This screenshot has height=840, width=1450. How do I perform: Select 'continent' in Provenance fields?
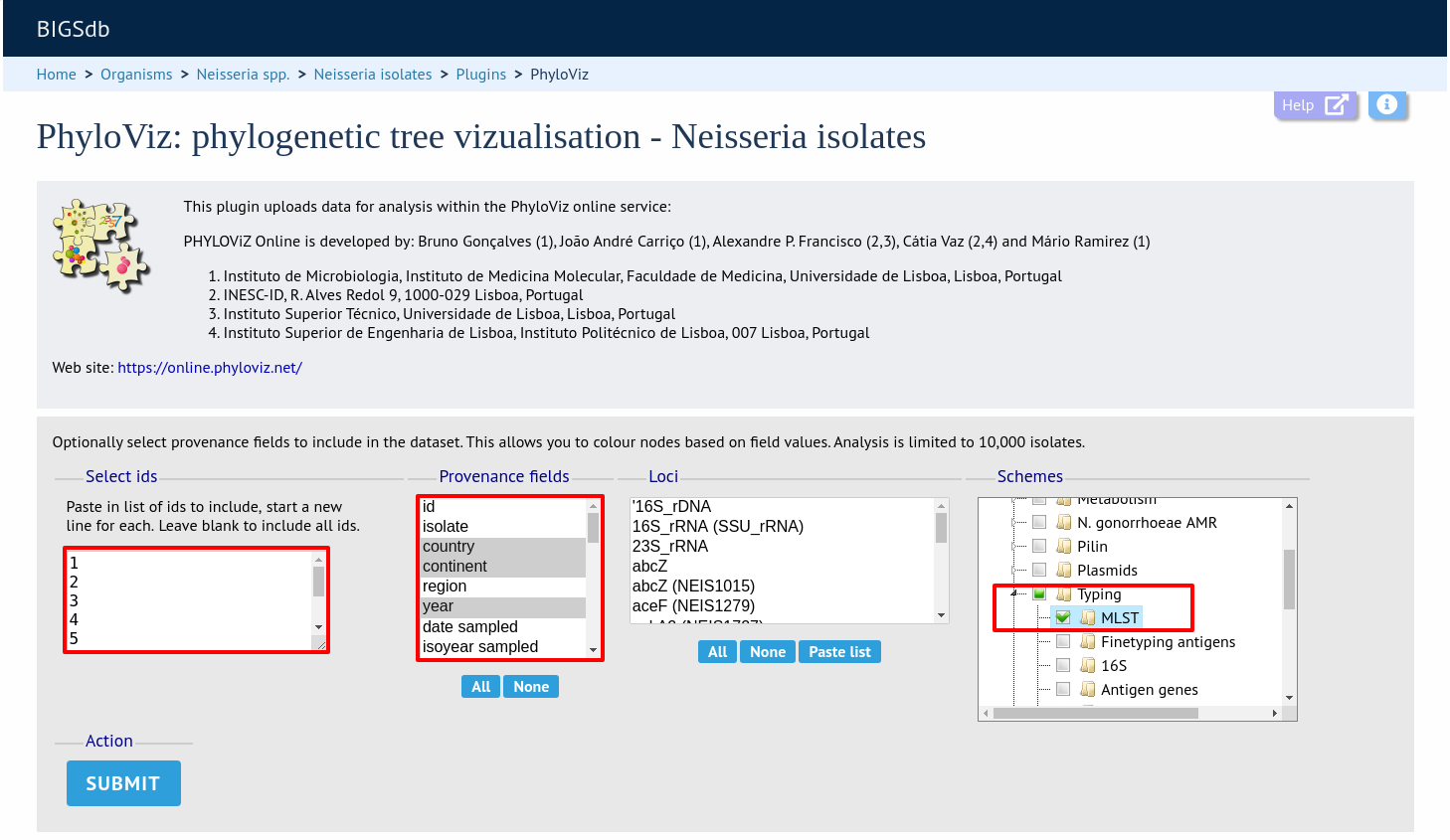click(503, 567)
